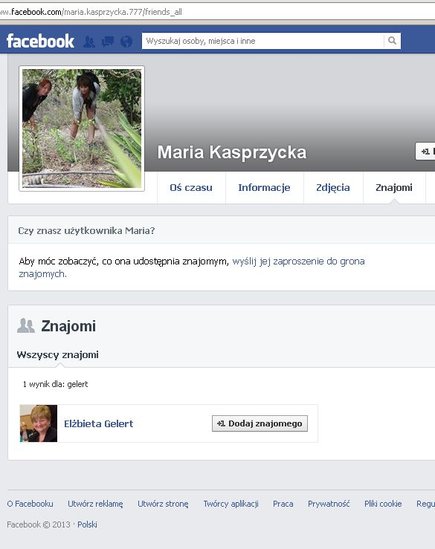Switch to Informacje tab
The image size is (435, 549).
pyautogui.click(x=264, y=188)
